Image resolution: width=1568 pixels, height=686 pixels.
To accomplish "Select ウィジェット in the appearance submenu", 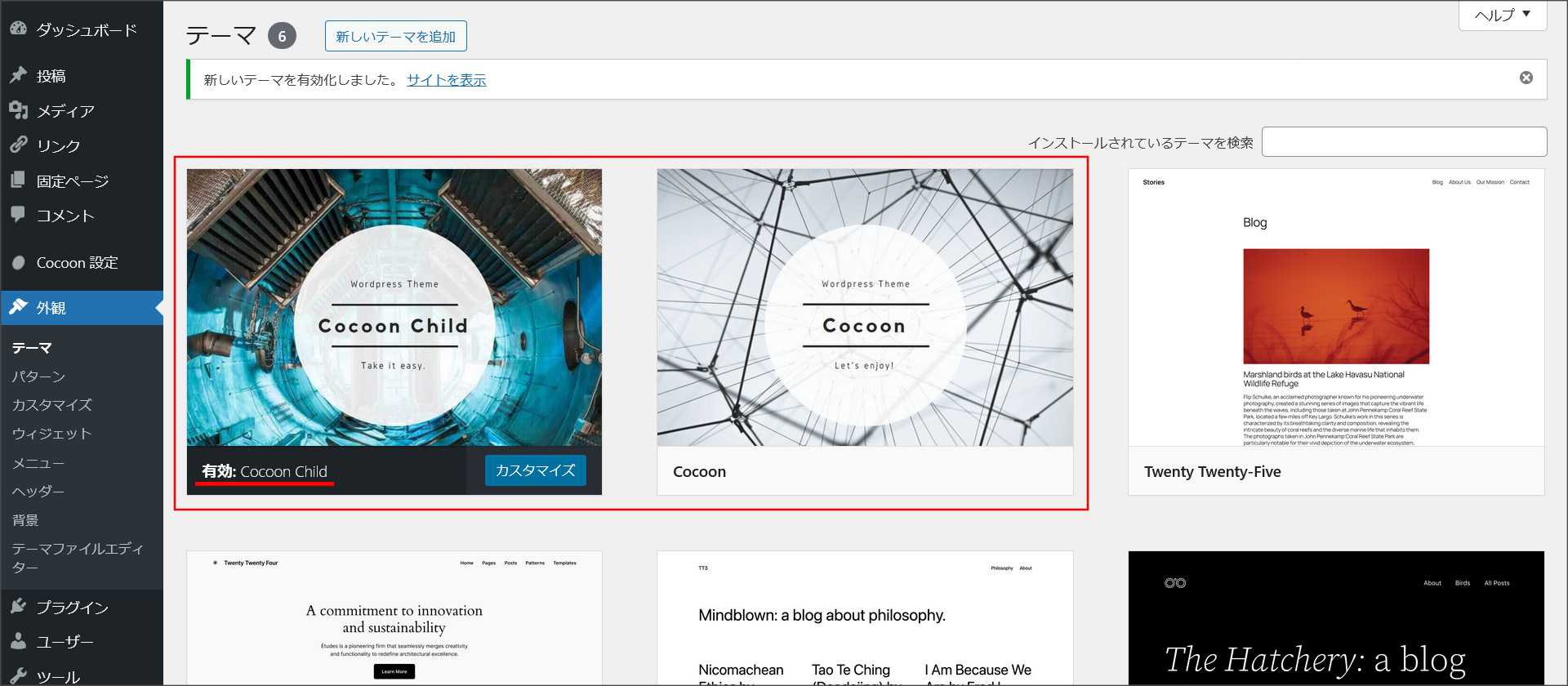I will click(x=51, y=434).
